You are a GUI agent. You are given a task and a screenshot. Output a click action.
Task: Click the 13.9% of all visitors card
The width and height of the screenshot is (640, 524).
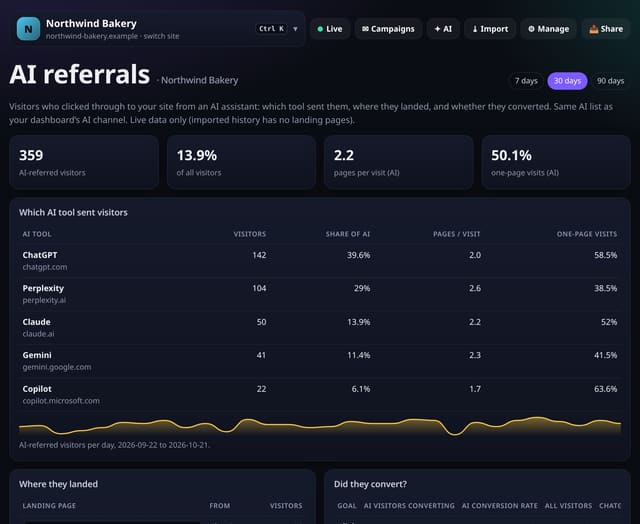[x=241, y=162]
